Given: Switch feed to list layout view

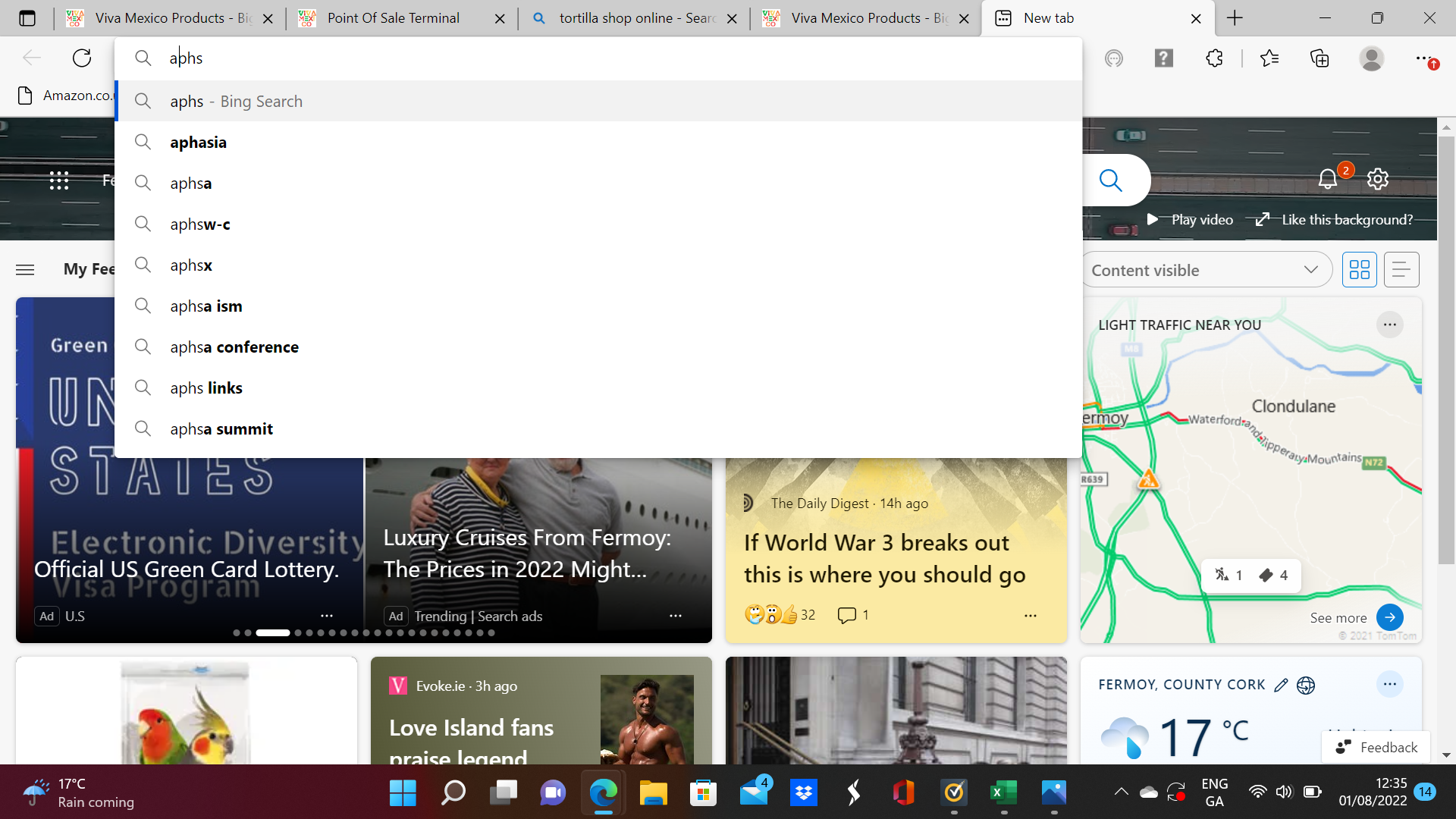Looking at the screenshot, I should tap(1401, 270).
